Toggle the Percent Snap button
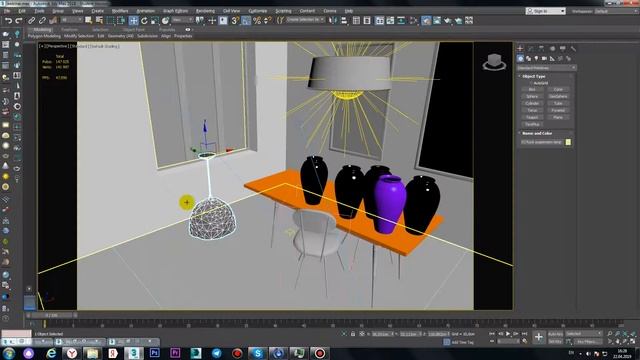Viewport: 640px width, 360px height. point(257,20)
